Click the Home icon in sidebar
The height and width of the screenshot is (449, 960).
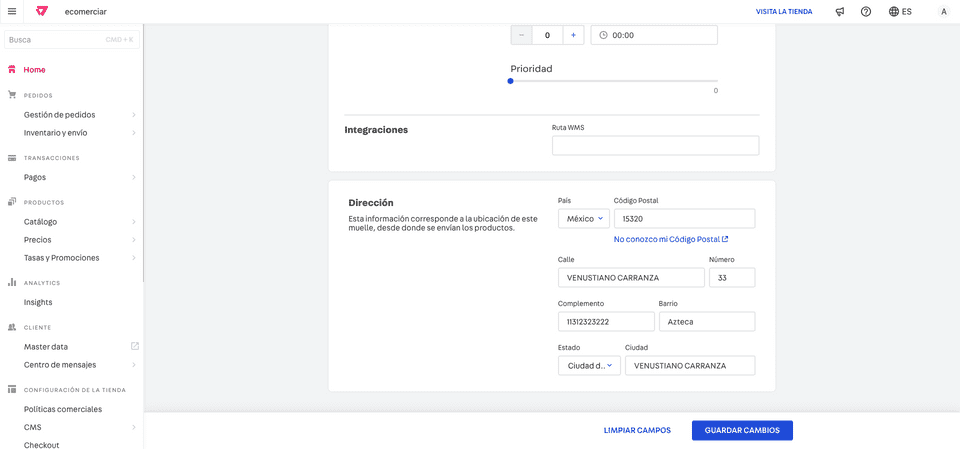click(x=12, y=70)
